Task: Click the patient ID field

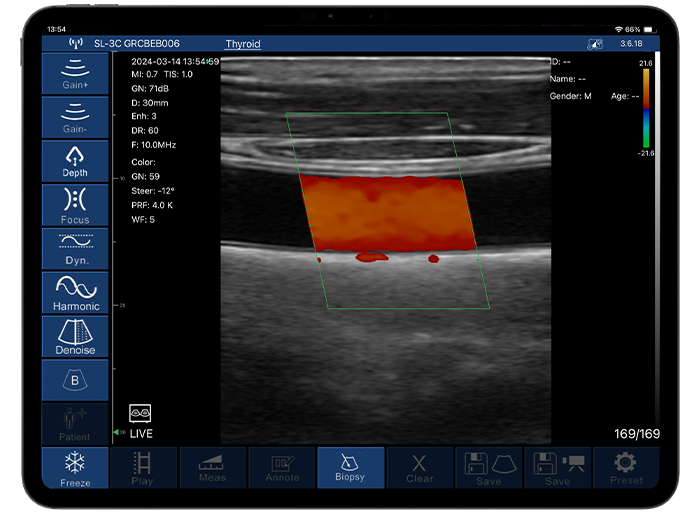Action: click(x=561, y=62)
